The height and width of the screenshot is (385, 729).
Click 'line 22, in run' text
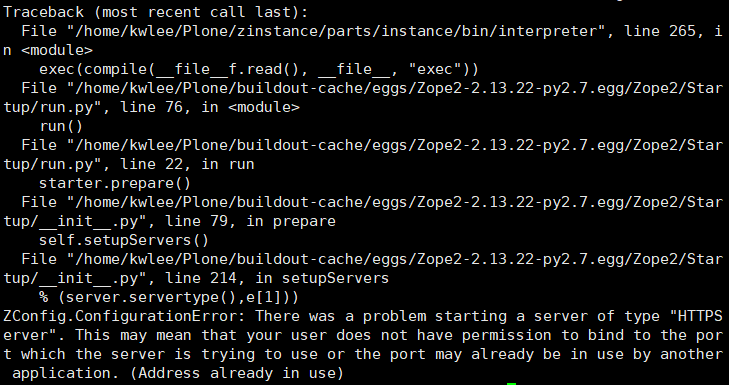[187, 164]
